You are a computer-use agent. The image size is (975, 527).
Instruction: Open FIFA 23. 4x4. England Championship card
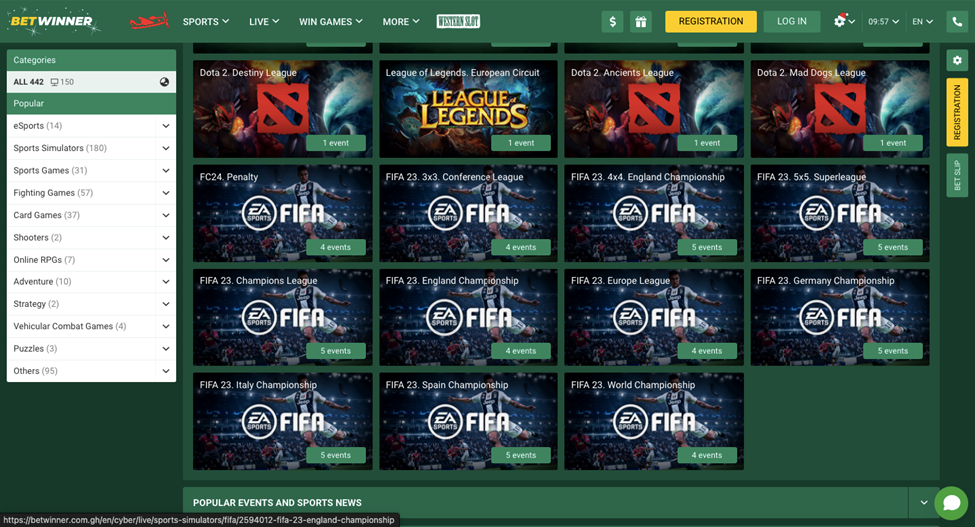[654, 213]
